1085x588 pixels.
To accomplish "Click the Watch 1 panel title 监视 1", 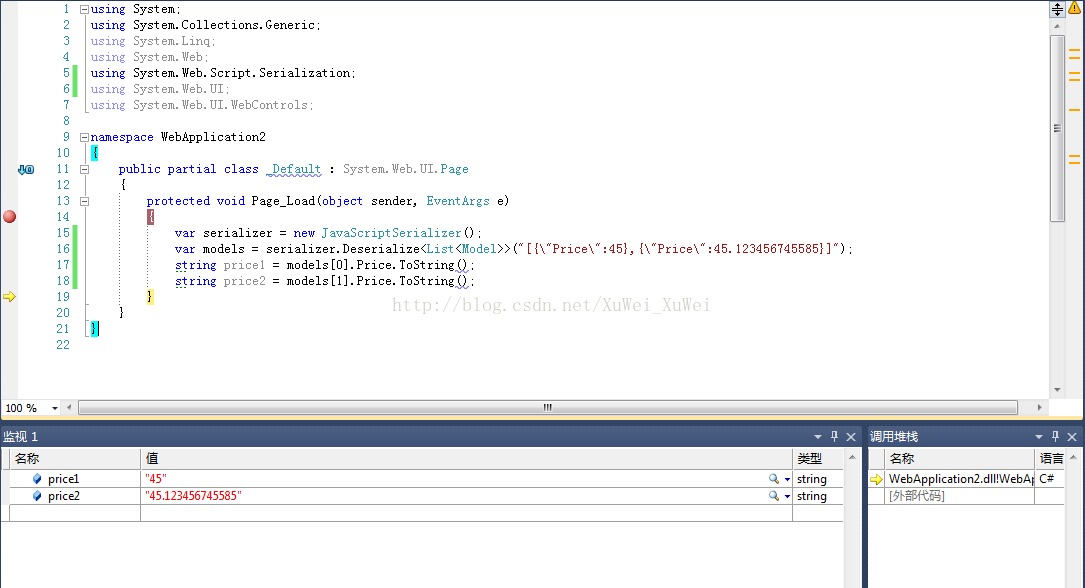I will click(21, 437).
